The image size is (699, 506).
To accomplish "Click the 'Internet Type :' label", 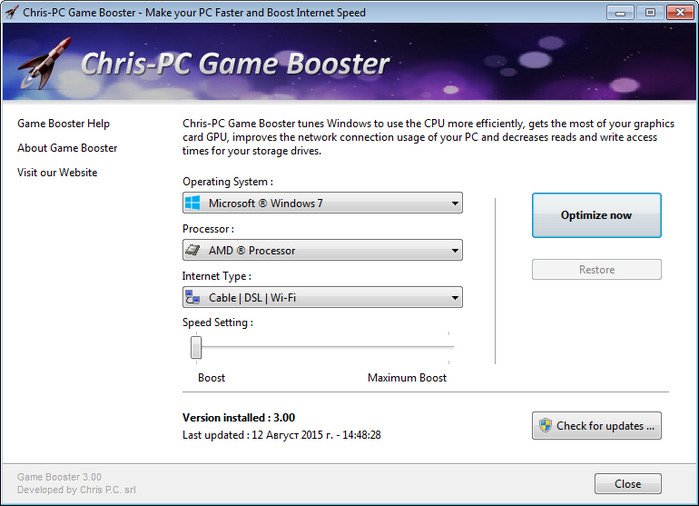I will click(x=216, y=276).
